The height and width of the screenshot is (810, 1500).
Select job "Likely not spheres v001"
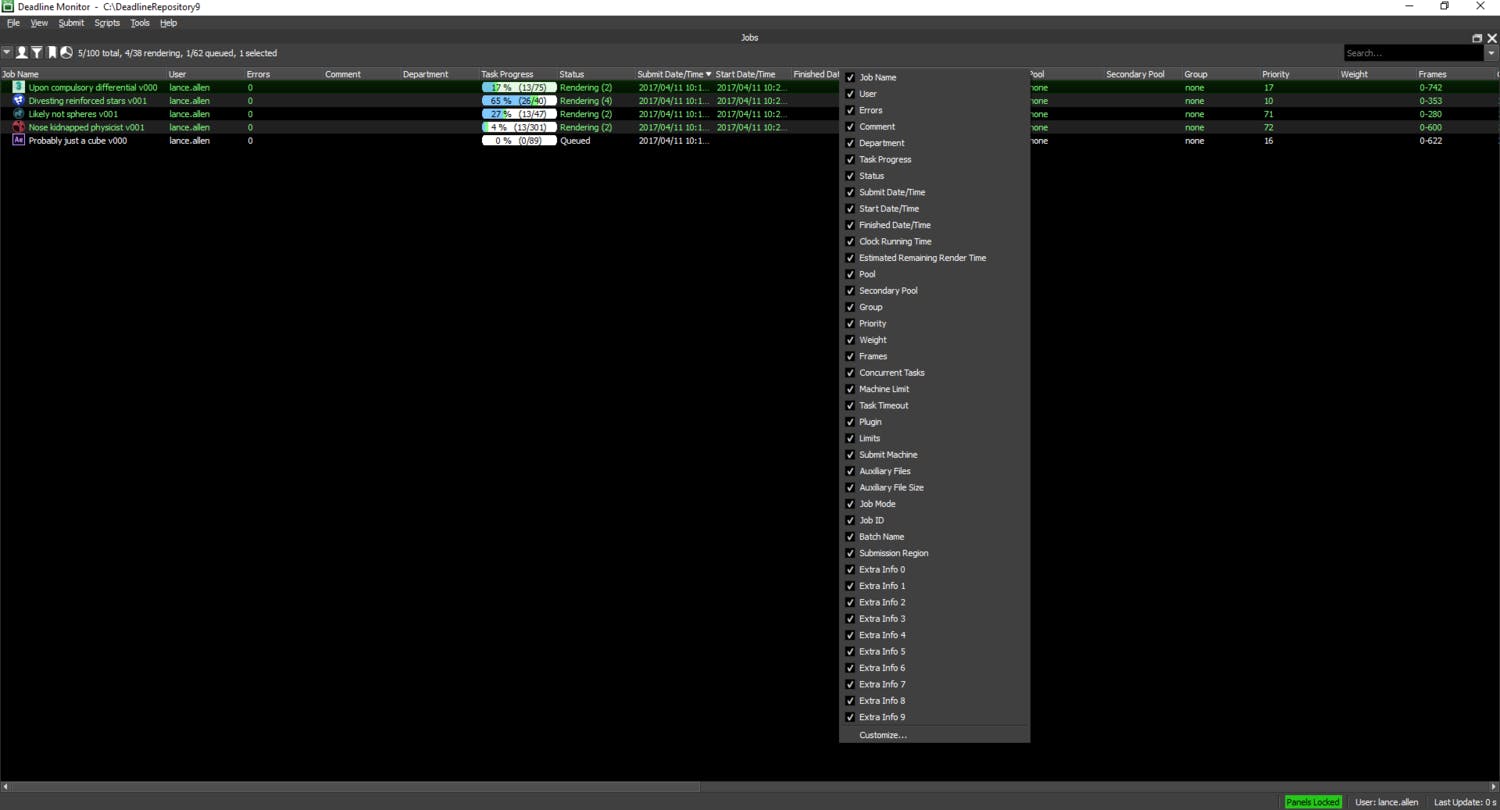pos(73,114)
